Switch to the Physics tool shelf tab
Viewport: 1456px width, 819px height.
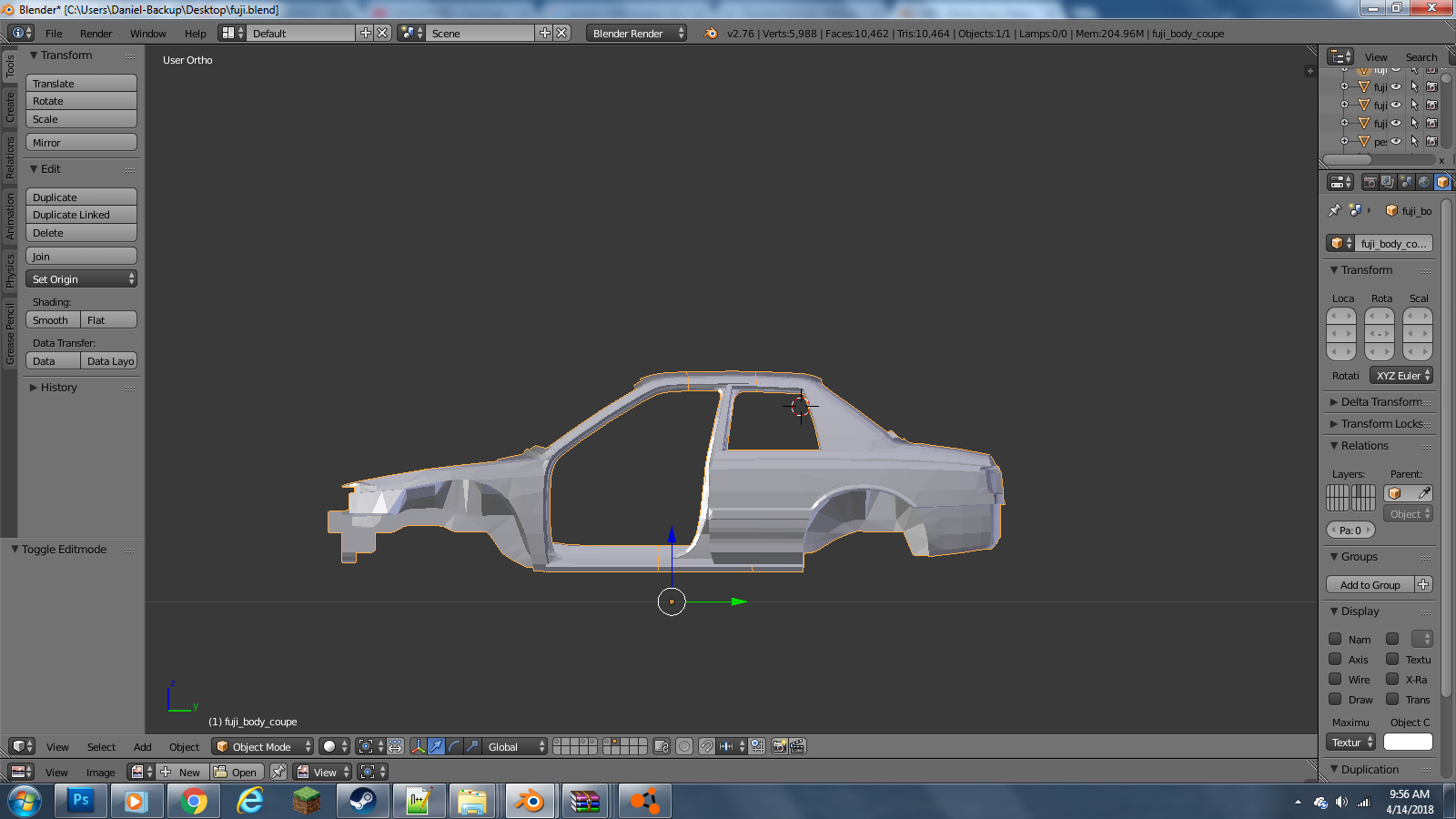(x=10, y=270)
